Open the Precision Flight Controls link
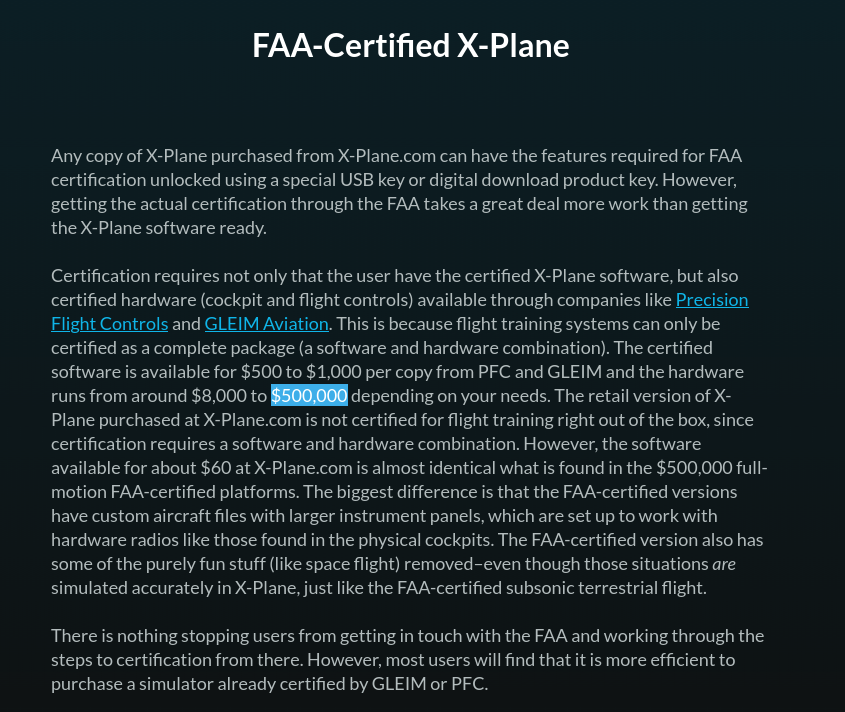Screen dimensions: 845x712 (x=711, y=300)
